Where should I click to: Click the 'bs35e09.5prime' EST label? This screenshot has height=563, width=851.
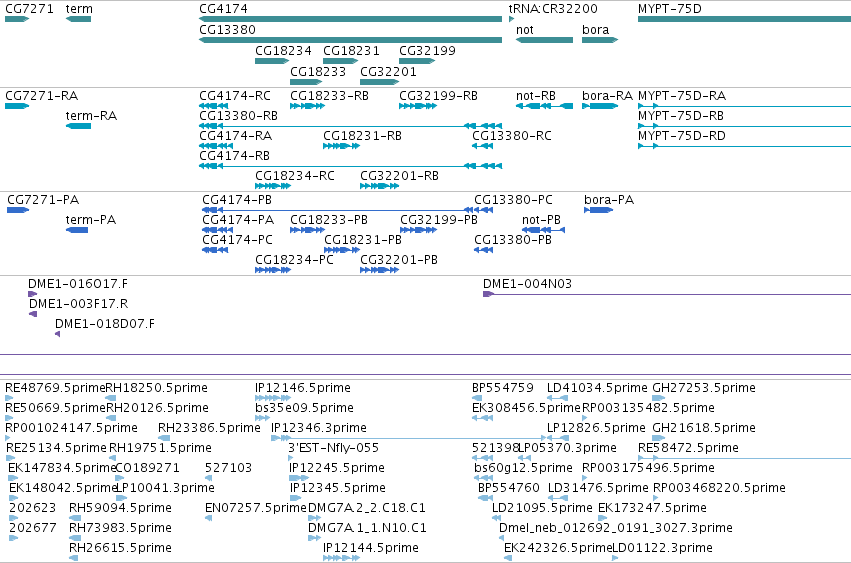click(x=304, y=408)
